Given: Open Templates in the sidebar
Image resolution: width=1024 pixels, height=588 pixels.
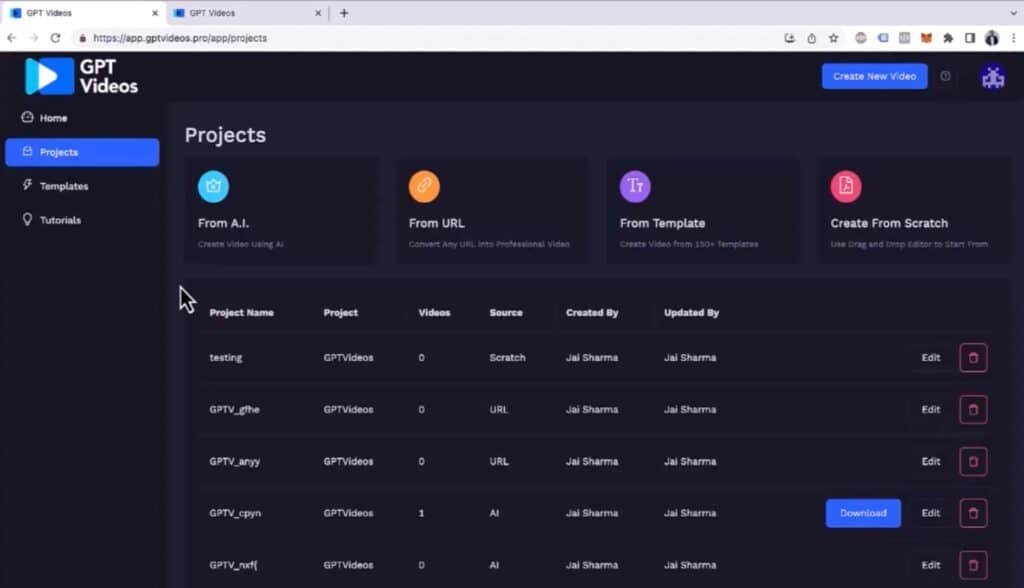Looking at the screenshot, I should tap(63, 186).
